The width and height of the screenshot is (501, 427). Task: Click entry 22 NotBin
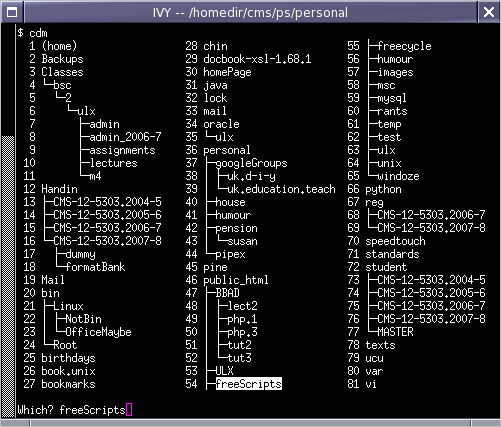click(83, 319)
